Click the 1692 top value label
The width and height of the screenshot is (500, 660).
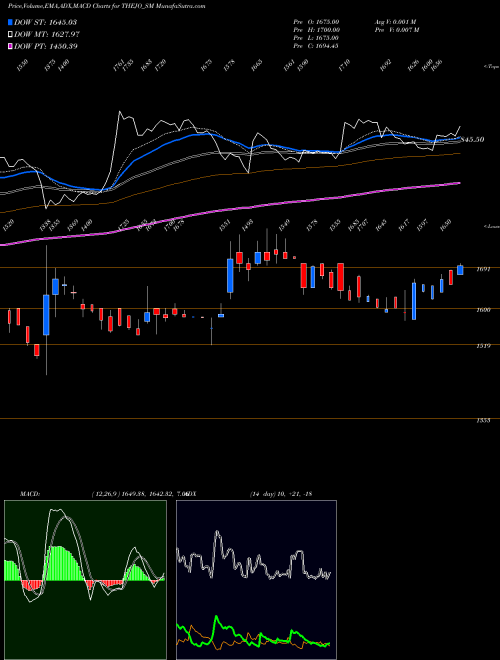point(386,65)
